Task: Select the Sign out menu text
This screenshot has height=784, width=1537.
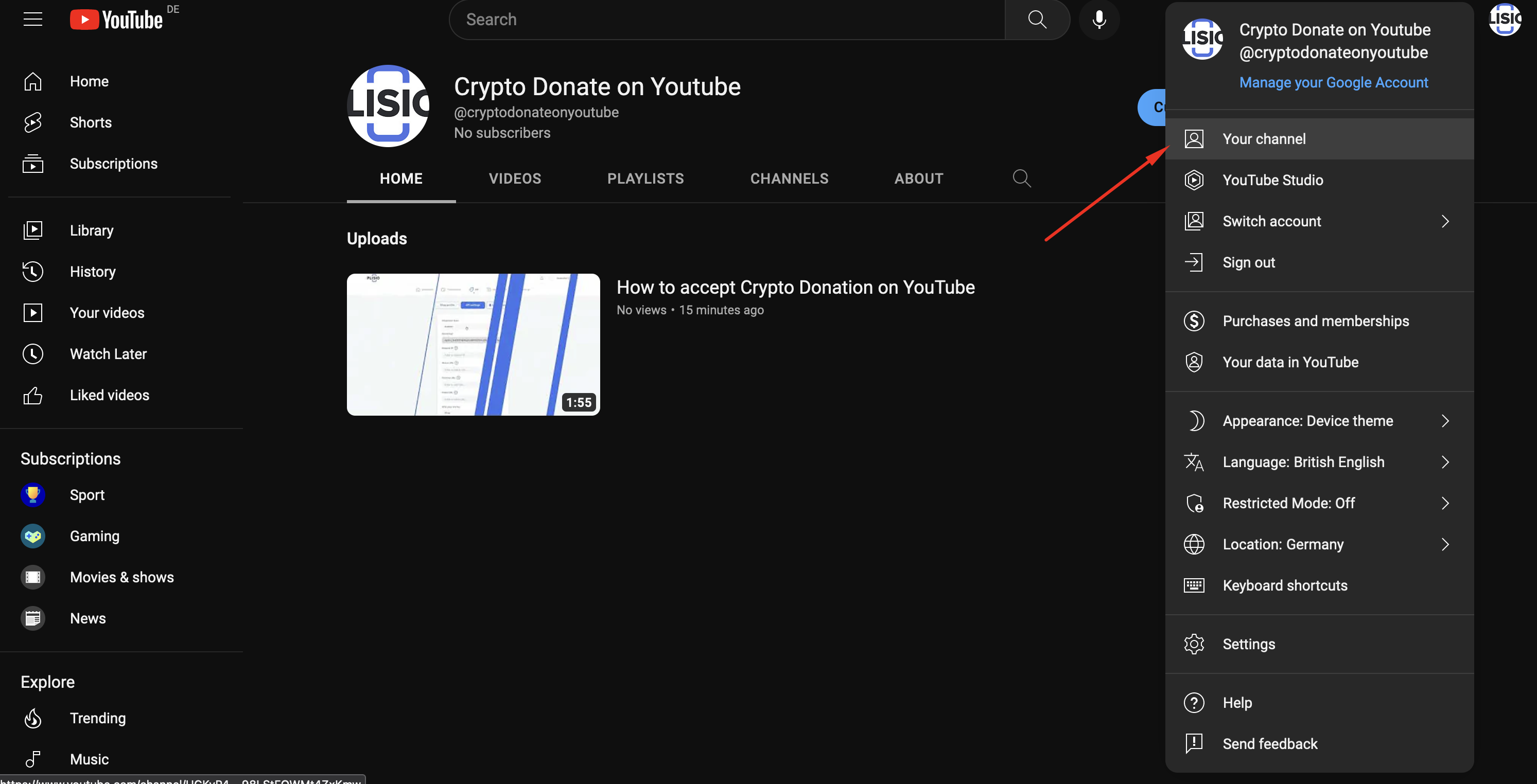Action: (1248, 262)
